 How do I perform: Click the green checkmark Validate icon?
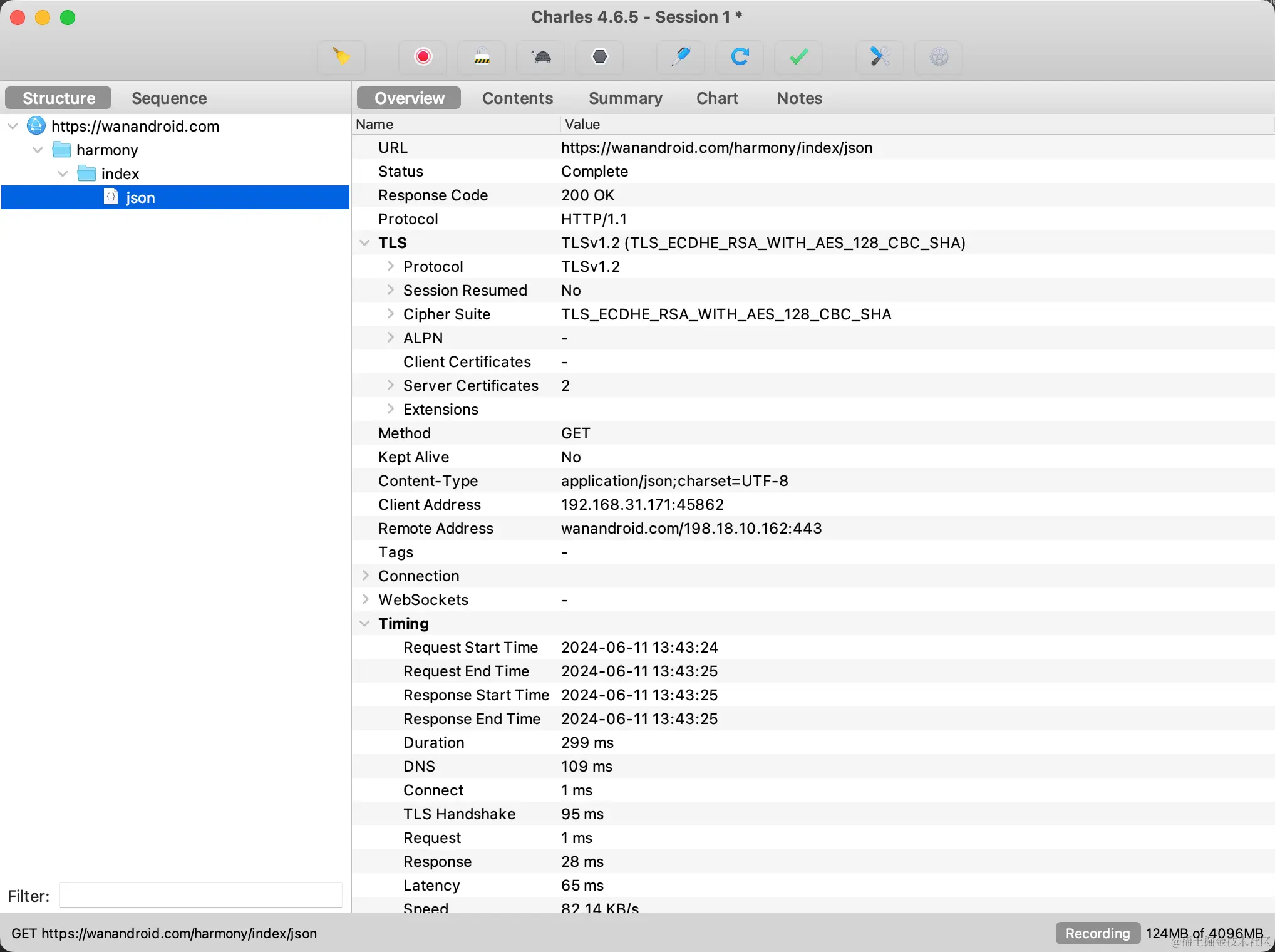coord(798,57)
